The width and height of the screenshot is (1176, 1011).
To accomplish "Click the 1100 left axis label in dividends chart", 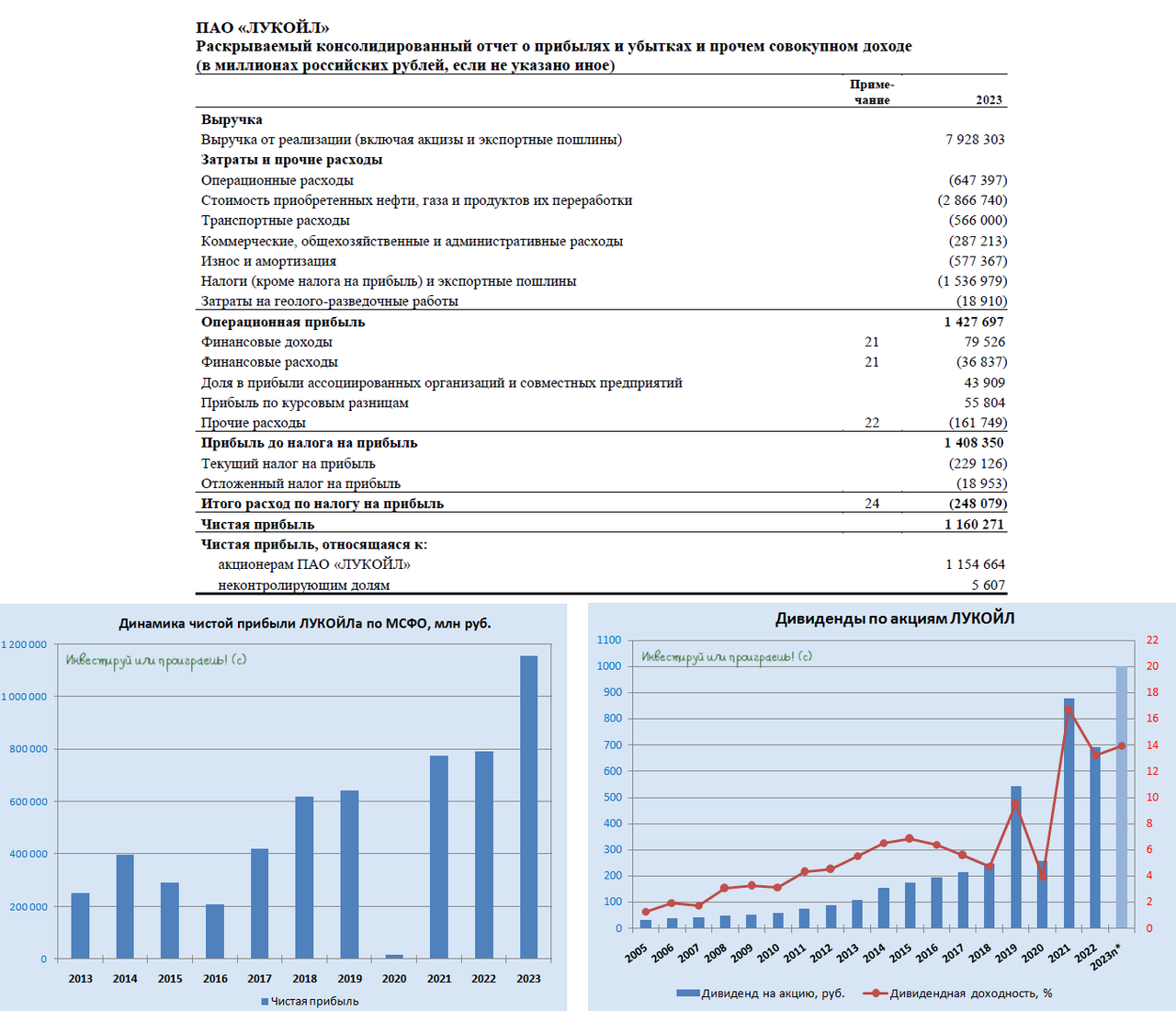I will (x=609, y=640).
